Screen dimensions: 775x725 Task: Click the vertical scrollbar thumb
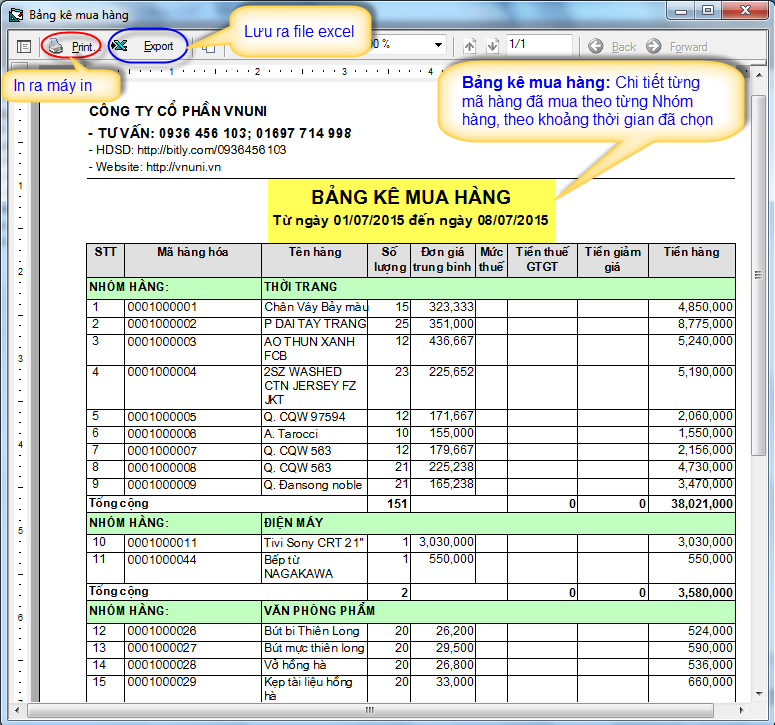pos(760,270)
